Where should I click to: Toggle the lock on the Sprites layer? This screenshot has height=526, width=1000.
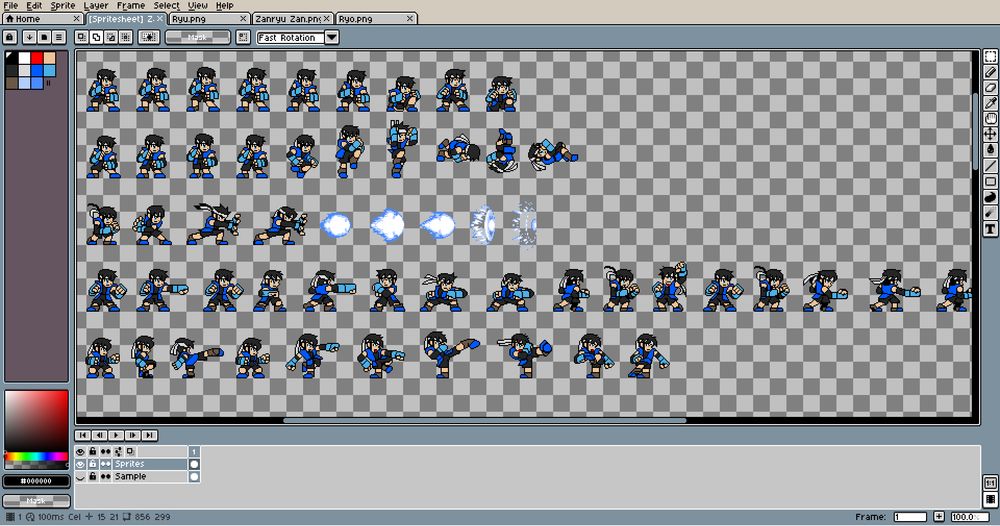pyautogui.click(x=93, y=464)
